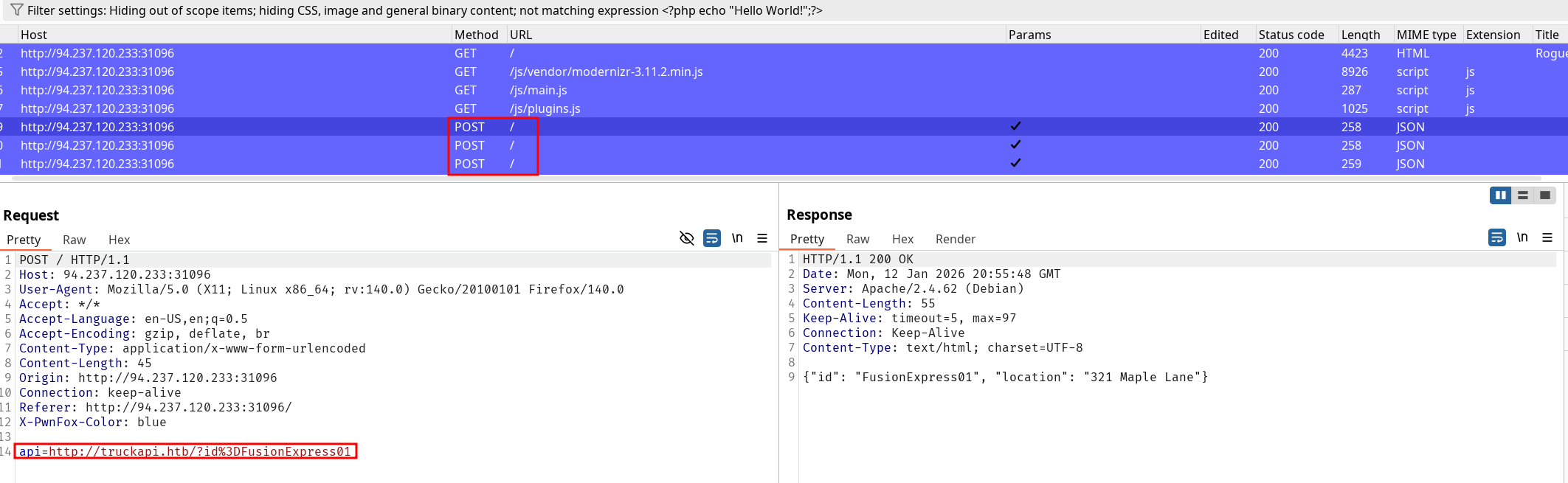Open Filter settings bar
This screenshot has width=1568, height=483.
[x=424, y=10]
